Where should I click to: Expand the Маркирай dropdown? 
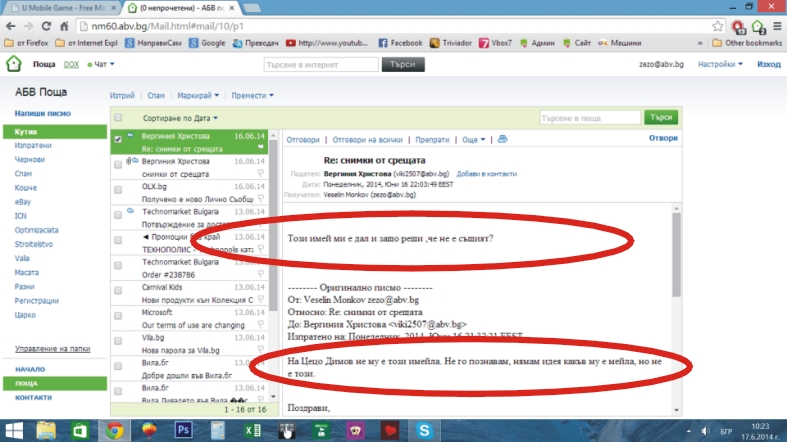coord(198,95)
